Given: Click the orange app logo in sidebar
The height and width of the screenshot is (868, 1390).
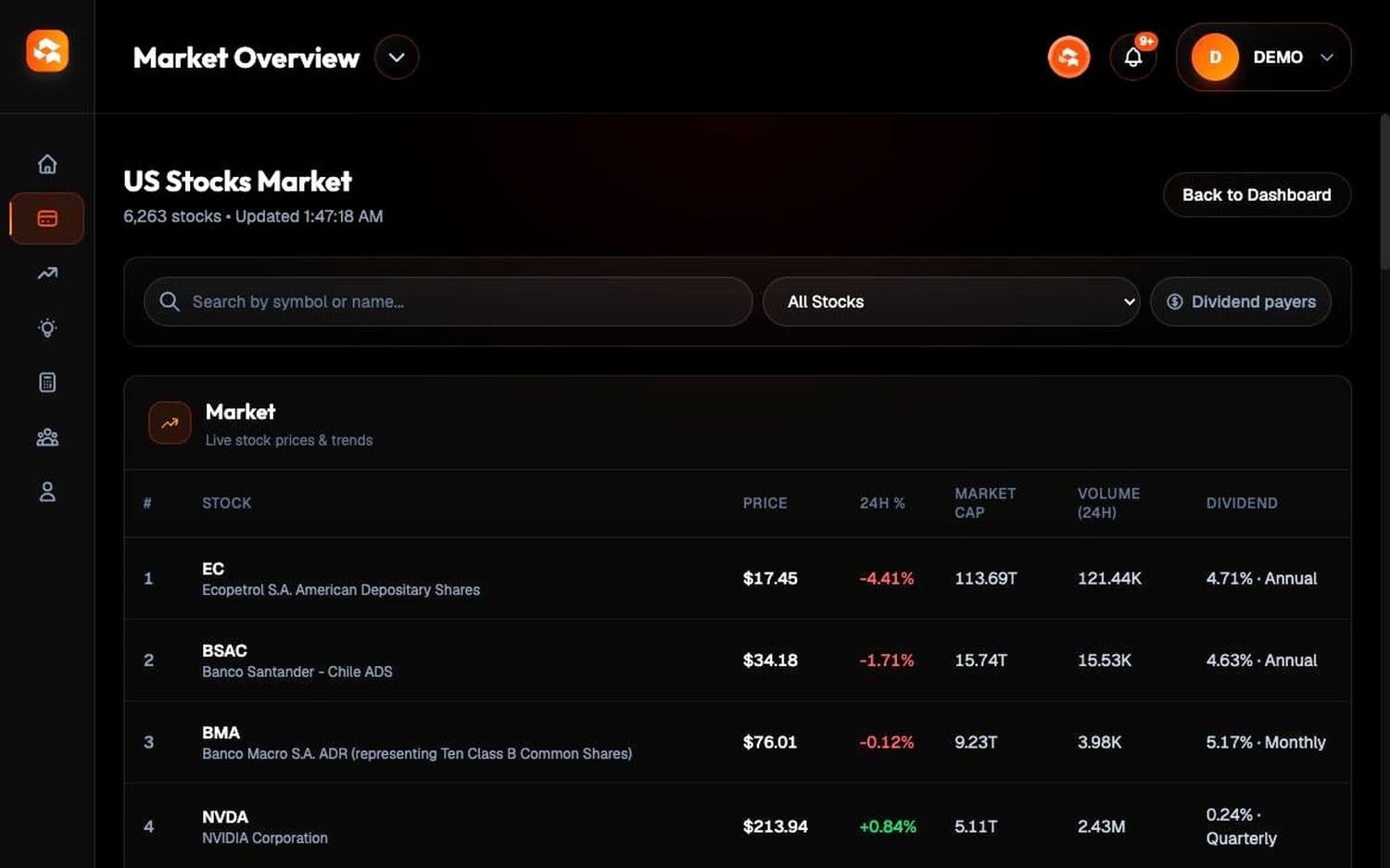Looking at the screenshot, I should (47, 51).
